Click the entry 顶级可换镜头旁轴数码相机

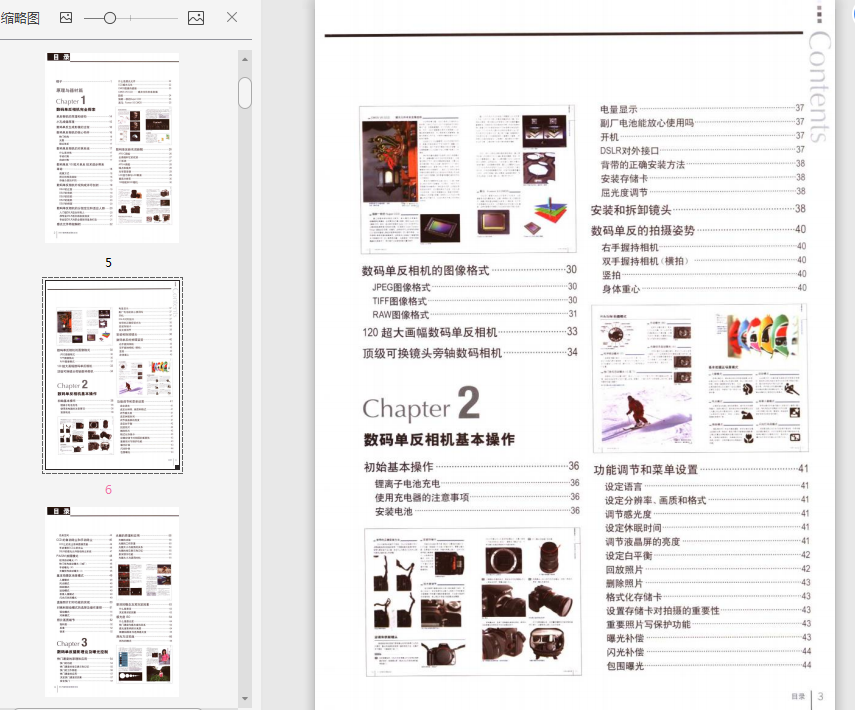point(432,353)
